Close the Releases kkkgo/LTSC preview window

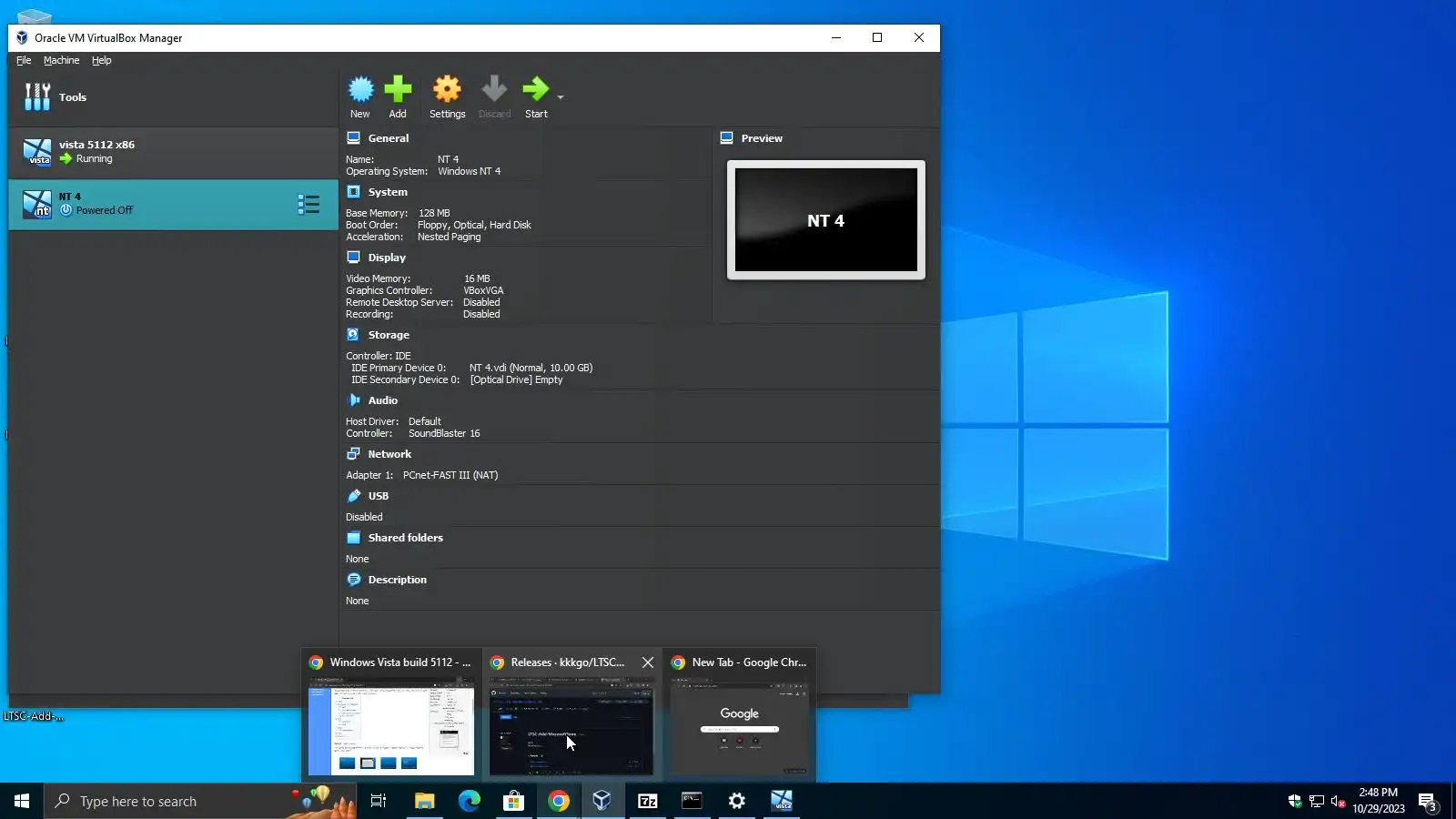[647, 662]
